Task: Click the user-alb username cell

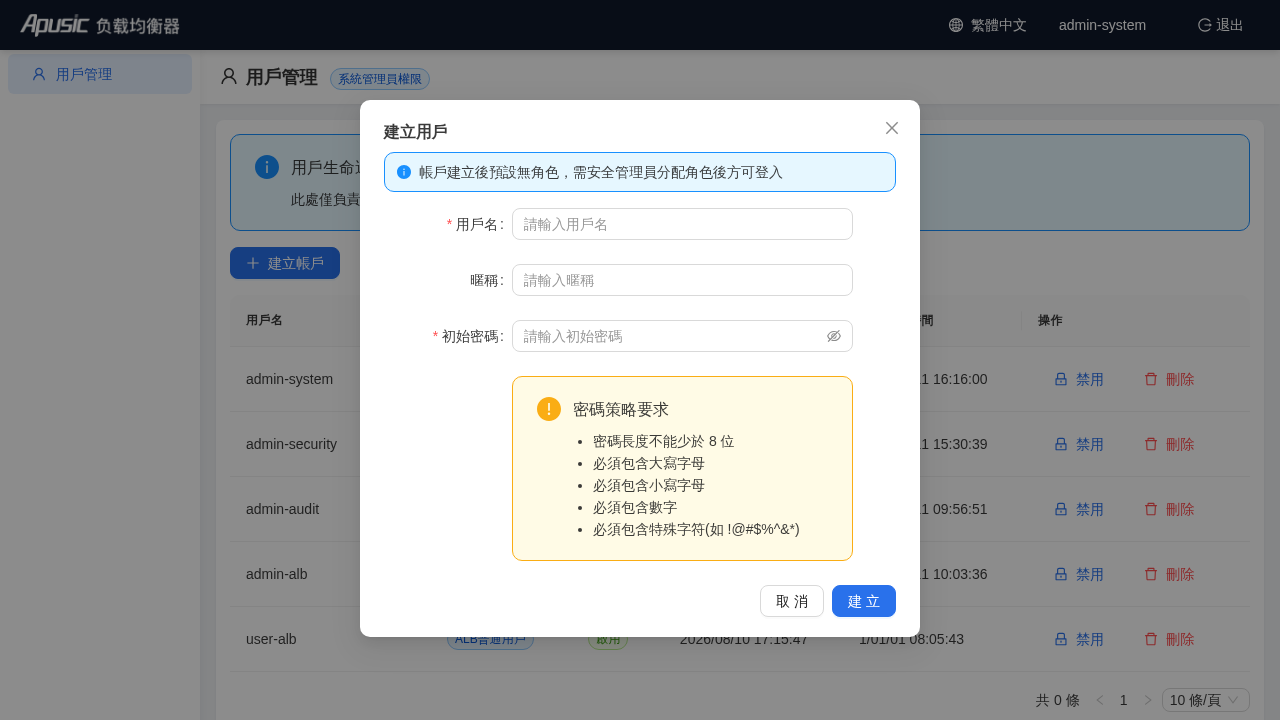Action: [x=271, y=639]
